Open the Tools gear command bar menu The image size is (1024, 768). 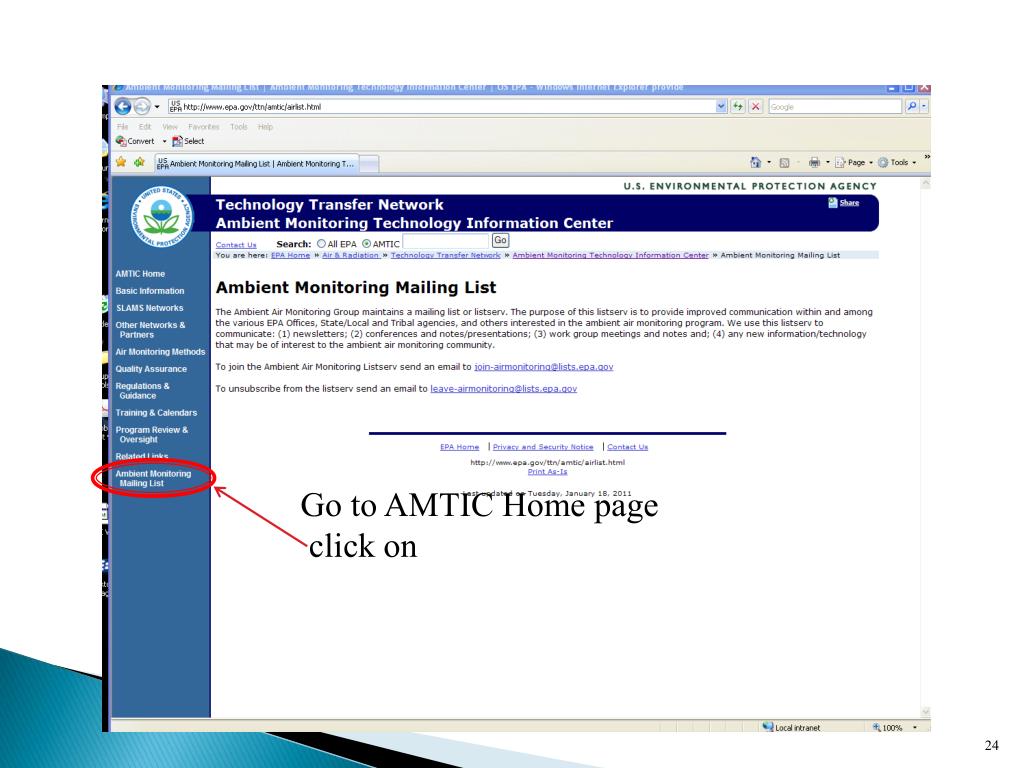tap(897, 162)
